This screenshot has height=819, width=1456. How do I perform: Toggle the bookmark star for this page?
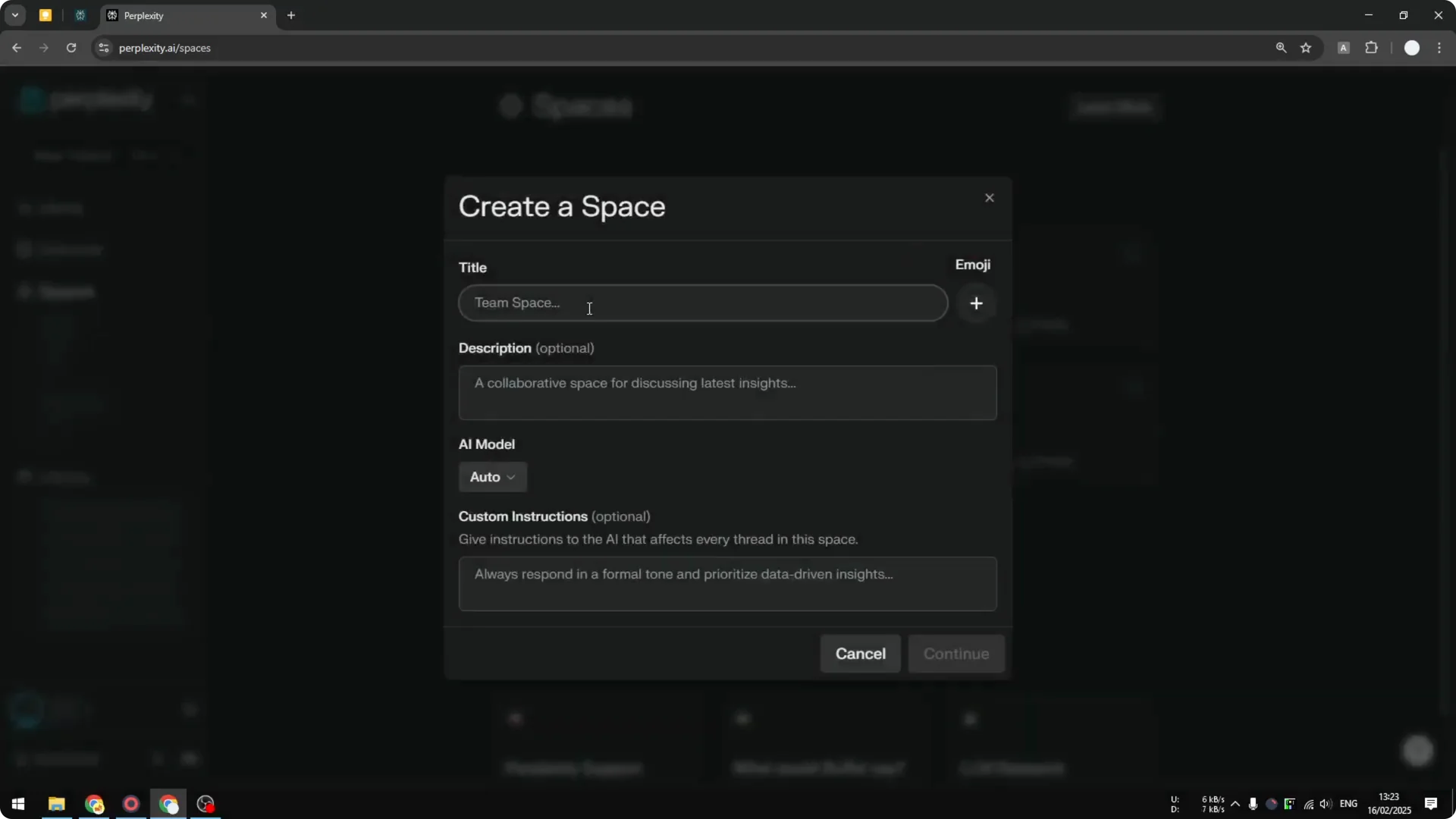pyautogui.click(x=1307, y=48)
